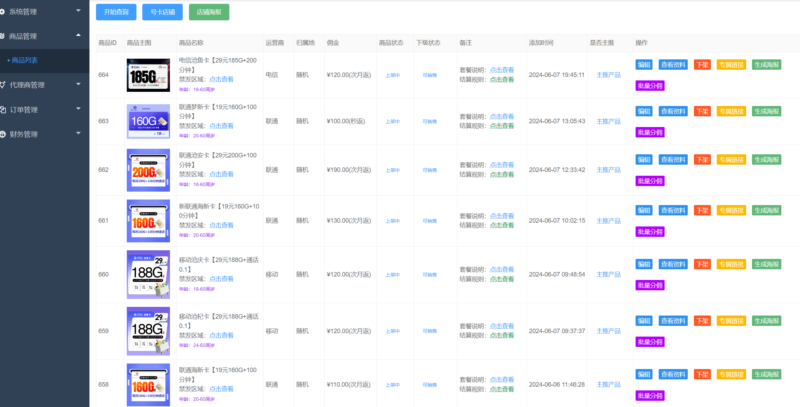Click commission ¥190.00(次月返) cell
Viewport: 800px width, 407px height.
pos(349,170)
